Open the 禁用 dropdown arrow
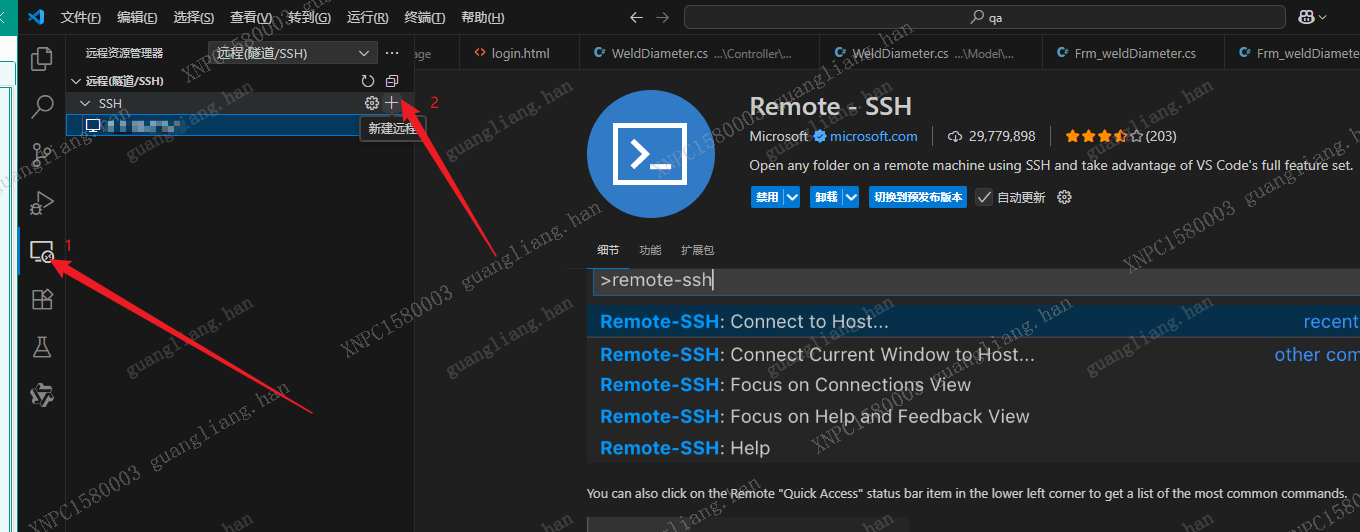Screen dimensions: 1360x532 click(792, 197)
